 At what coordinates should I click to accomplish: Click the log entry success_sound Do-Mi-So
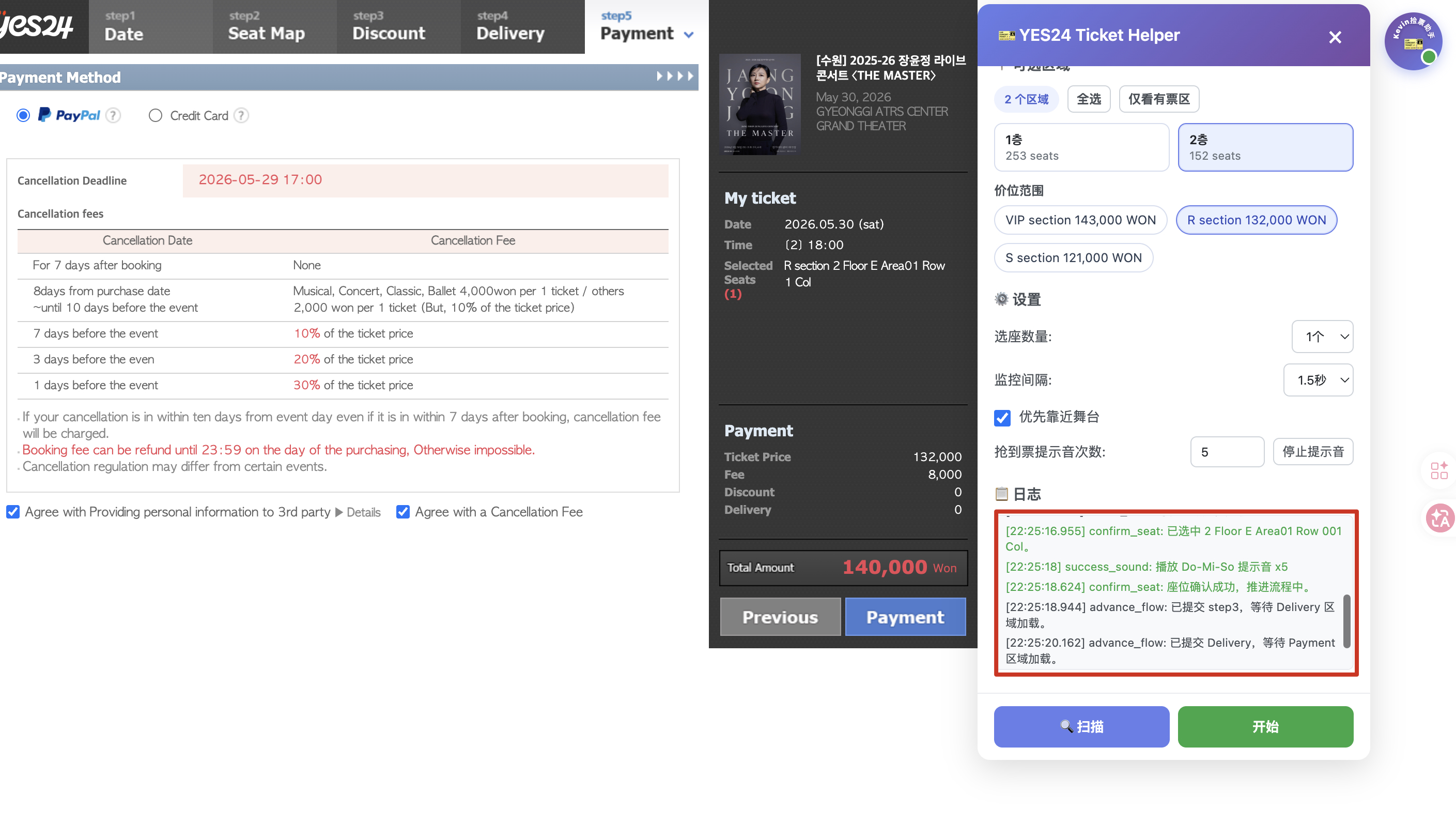click(1147, 566)
